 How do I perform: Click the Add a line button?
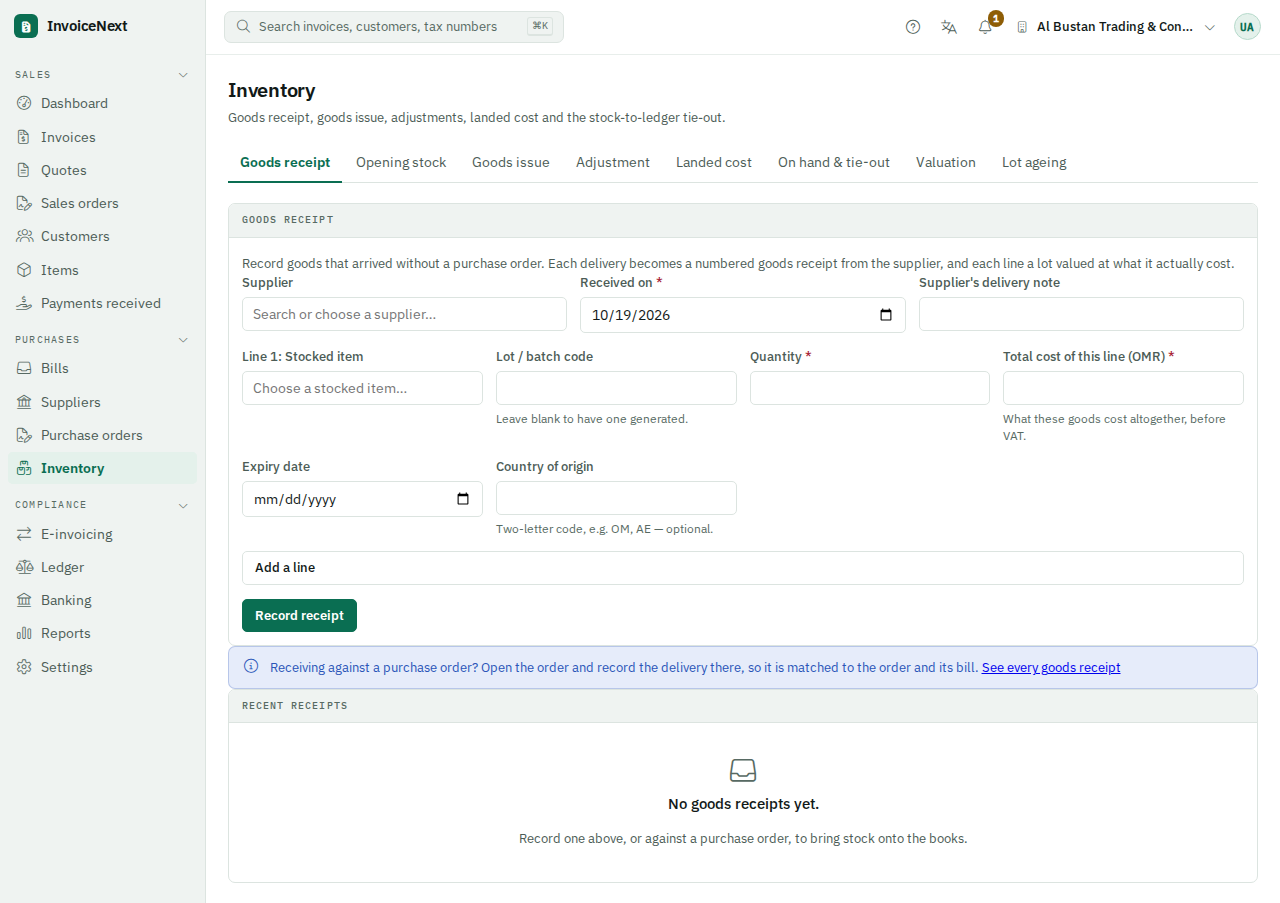pos(743,568)
